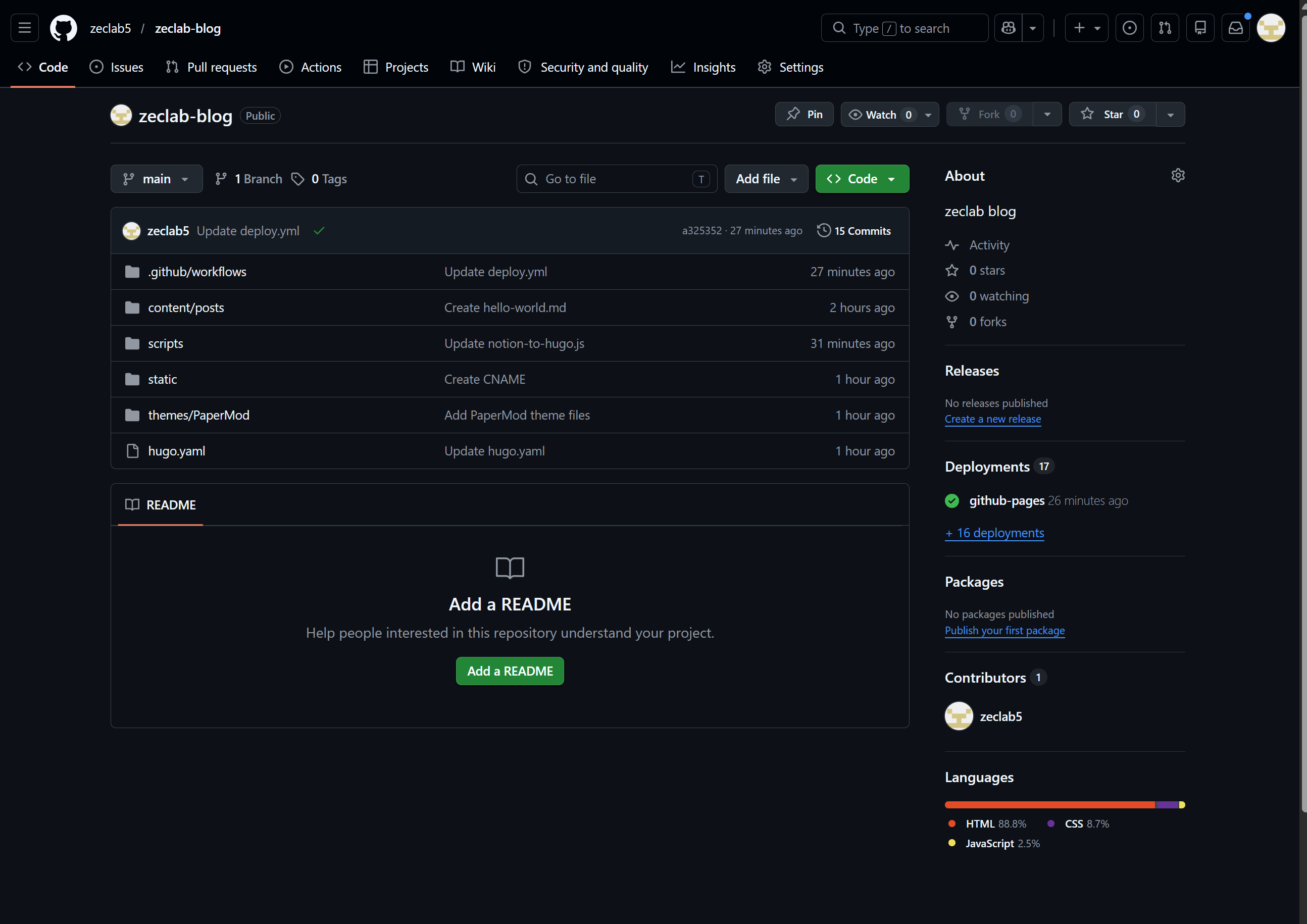Click the zeclab5 contributor avatar

point(959,716)
